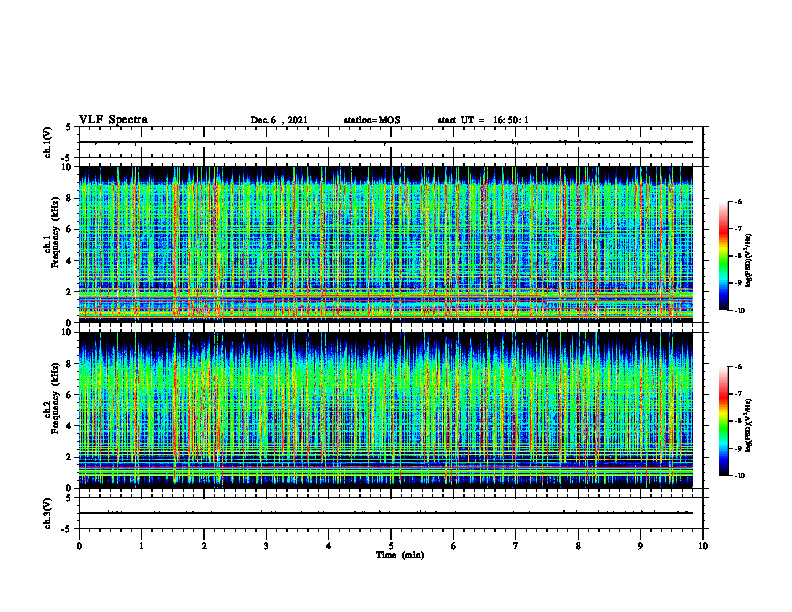This screenshot has height=612, width=792.
Task: Click the time axis tick label "6"
Action: 454,546
